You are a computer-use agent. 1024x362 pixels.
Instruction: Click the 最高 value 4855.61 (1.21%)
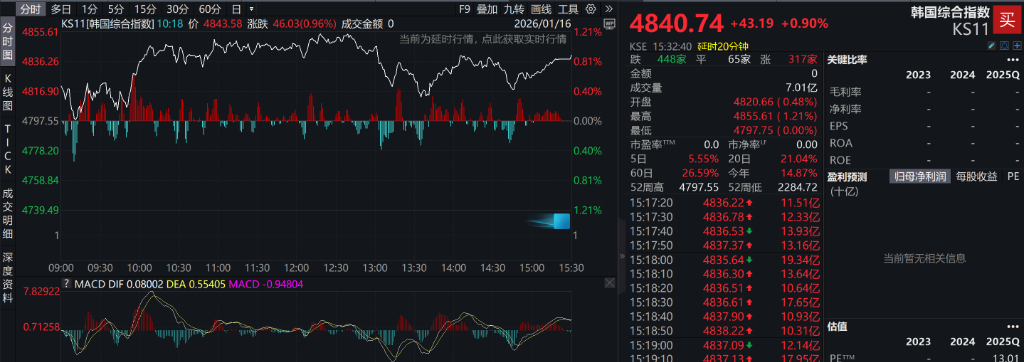pyautogui.click(x=775, y=116)
